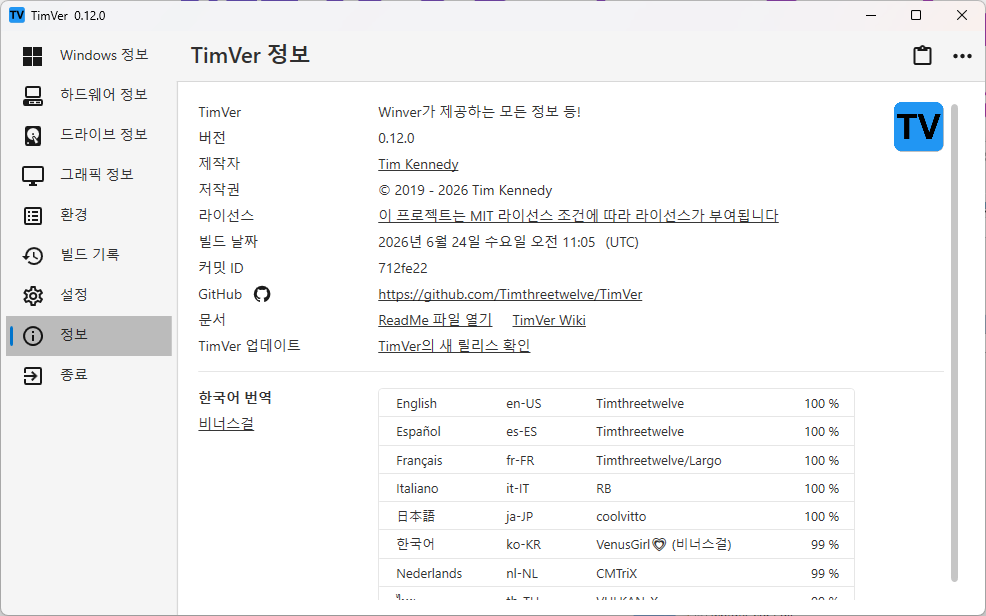Screen dimensions: 986x616
Task: Click the fr-FR language code cell
Action: (x=520, y=461)
